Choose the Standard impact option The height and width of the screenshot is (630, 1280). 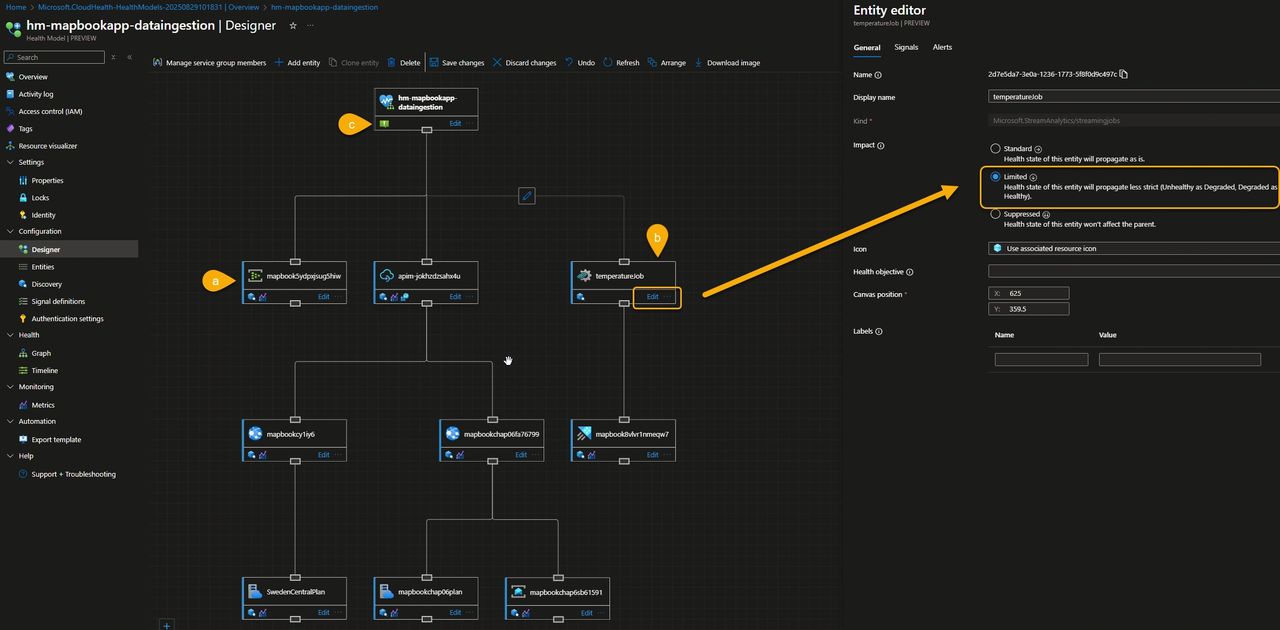click(x=995, y=148)
